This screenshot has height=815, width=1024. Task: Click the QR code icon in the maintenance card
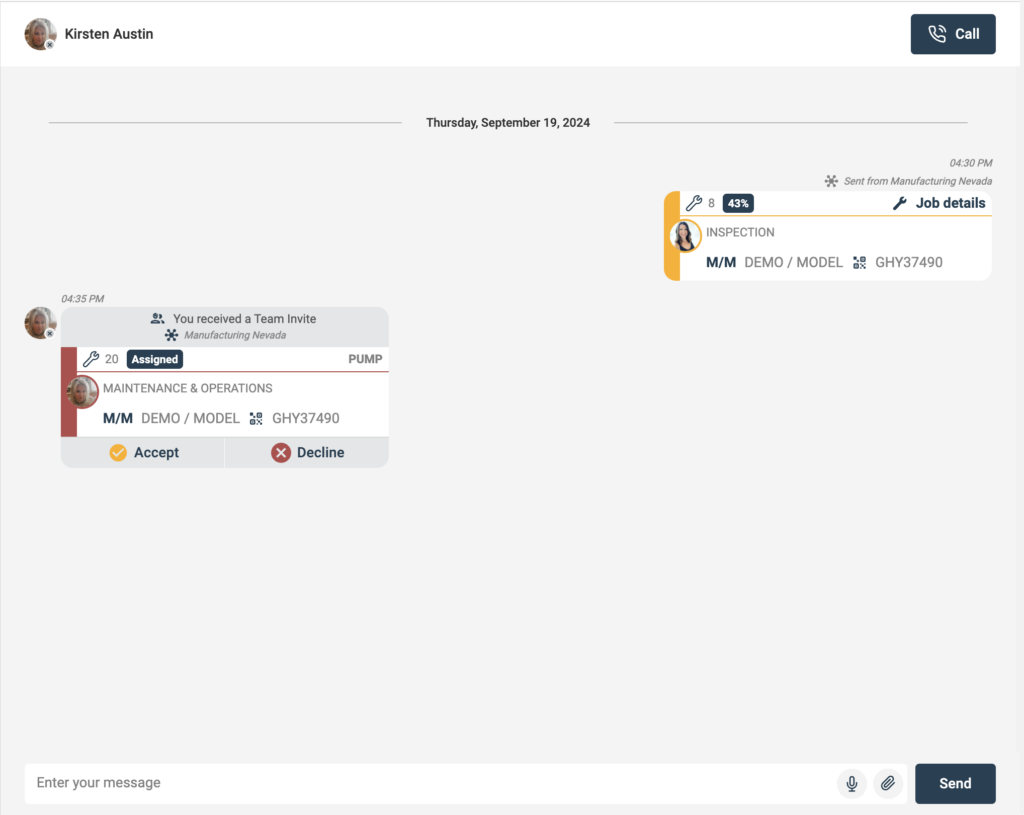pos(256,419)
